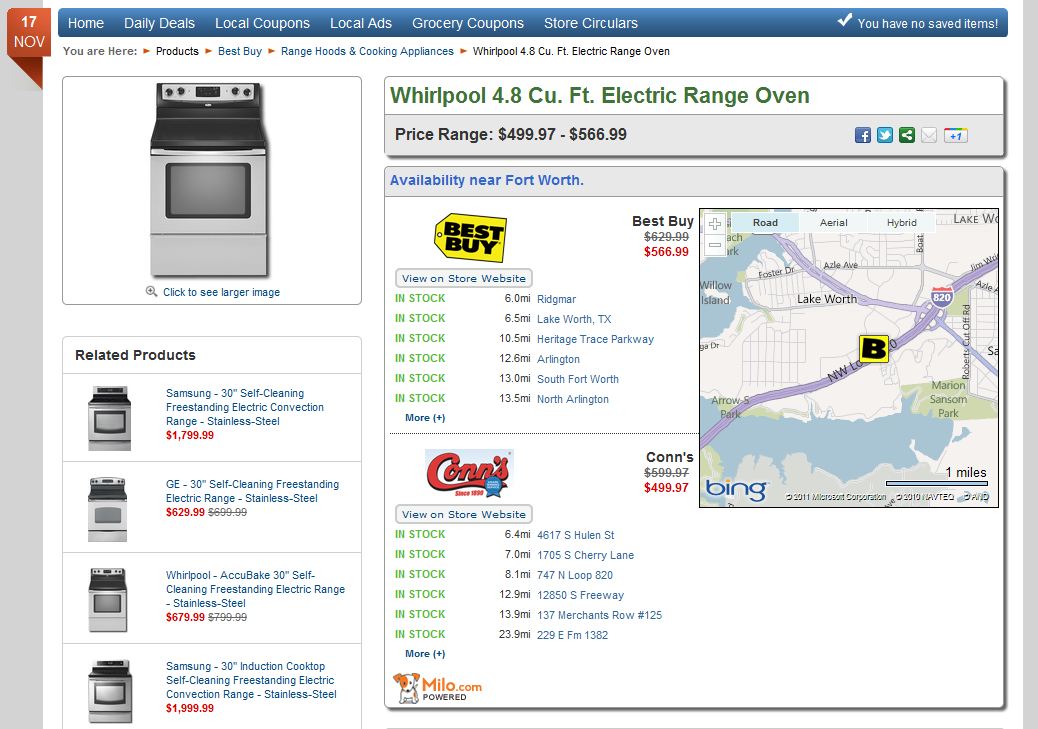Email this product via envelope icon
This screenshot has width=1038, height=729.
[929, 136]
